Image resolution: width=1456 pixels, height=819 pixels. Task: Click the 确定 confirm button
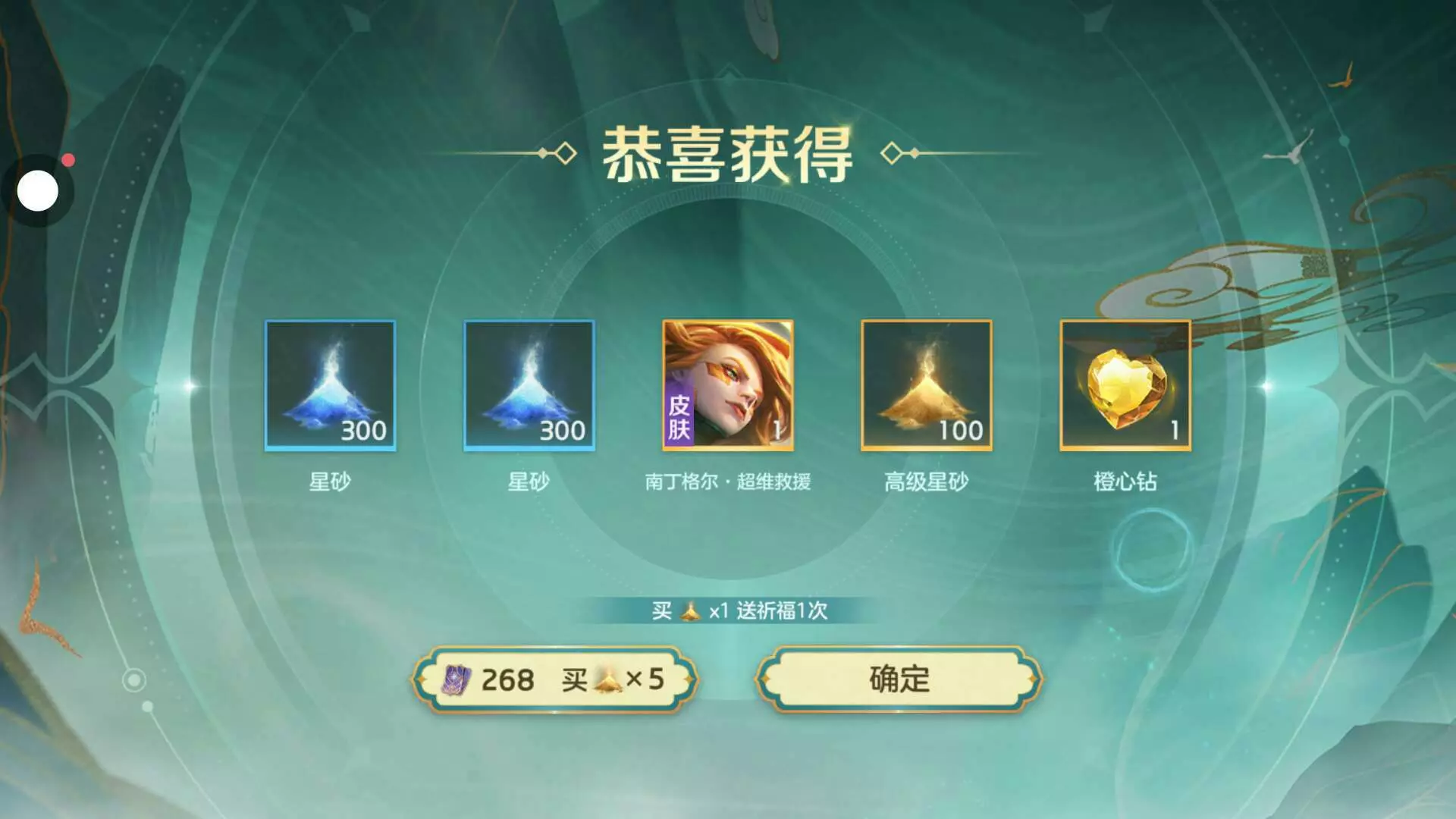coord(899,679)
